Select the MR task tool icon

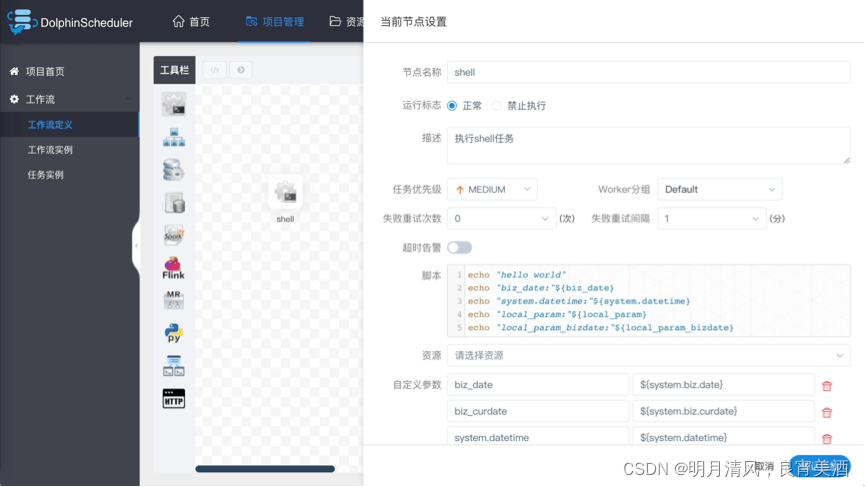tap(174, 301)
